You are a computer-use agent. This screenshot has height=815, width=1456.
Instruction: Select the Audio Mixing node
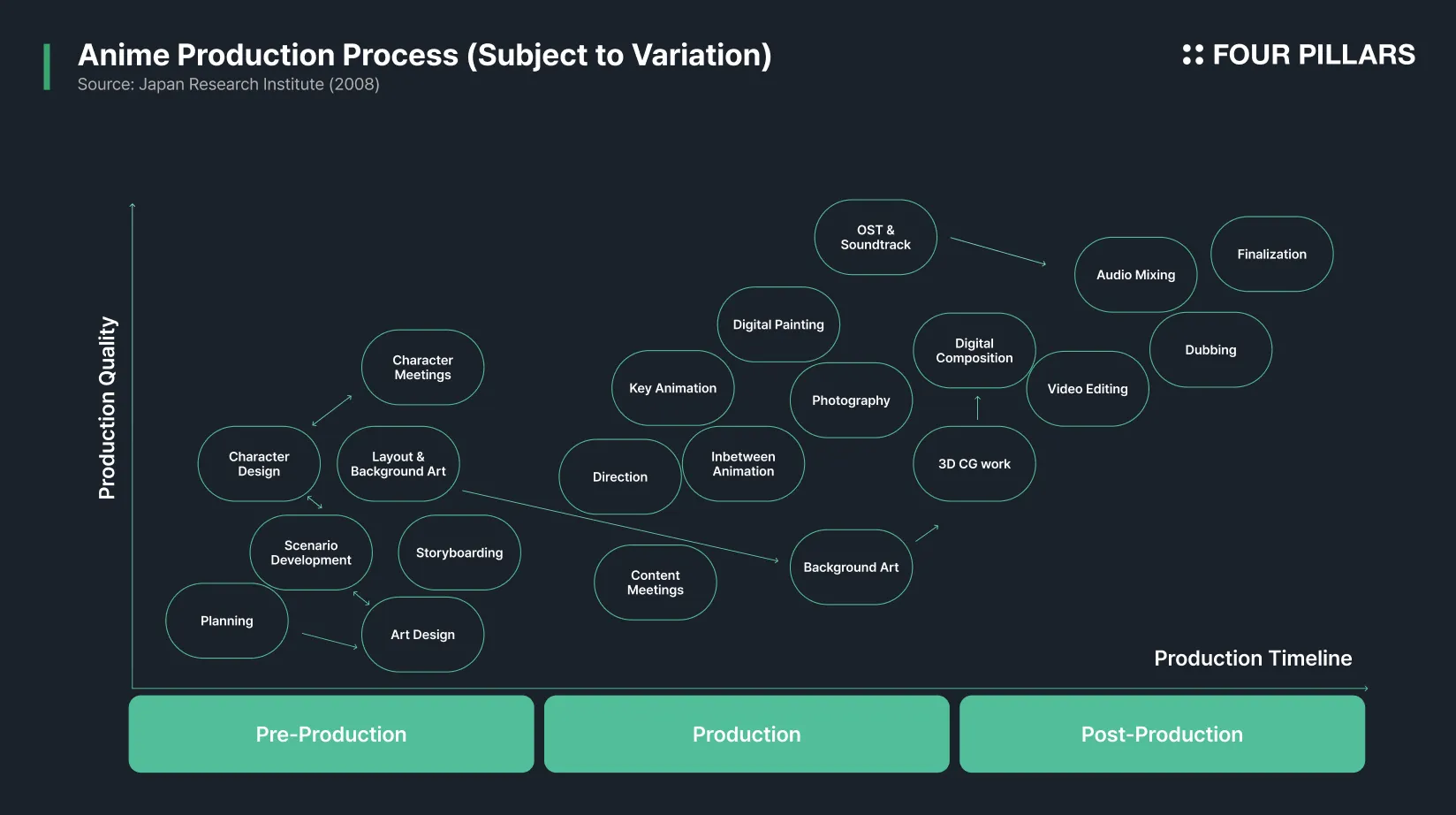click(1136, 275)
